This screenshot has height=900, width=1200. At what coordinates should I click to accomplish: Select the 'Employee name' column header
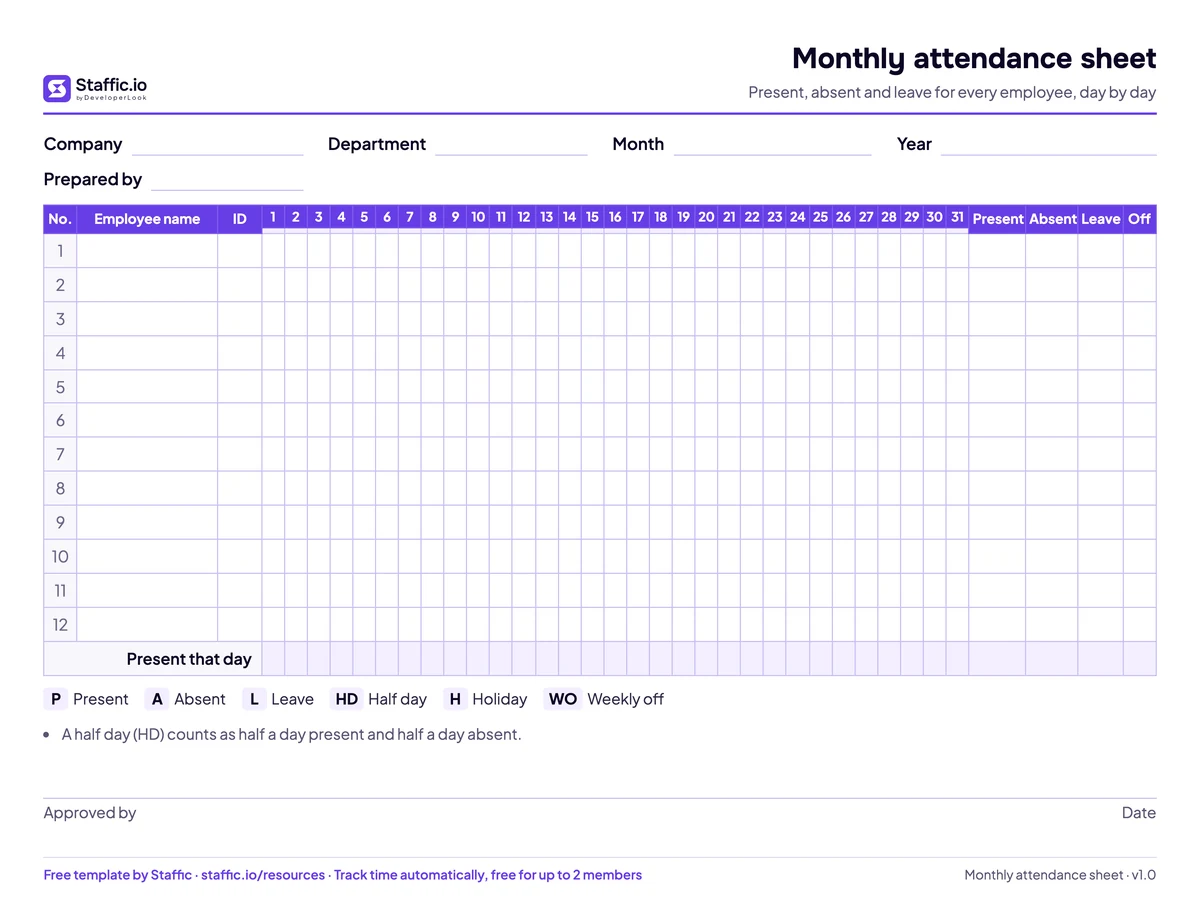pos(147,219)
